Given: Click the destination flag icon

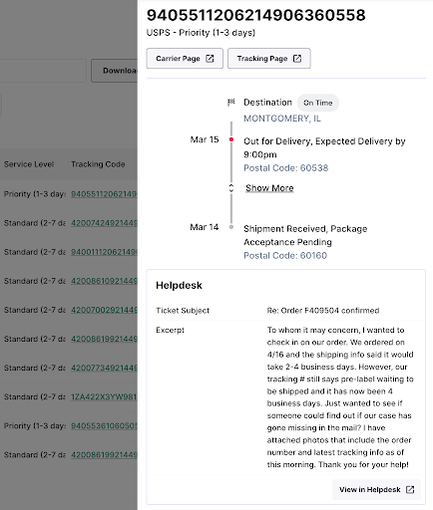Looking at the screenshot, I should 231,102.
